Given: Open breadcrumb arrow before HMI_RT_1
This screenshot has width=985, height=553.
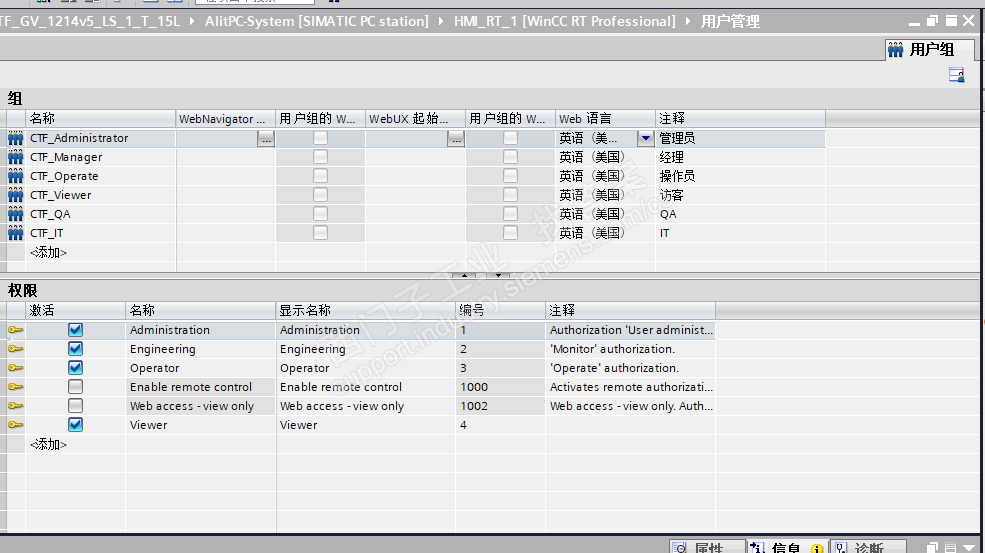Looking at the screenshot, I should click(x=441, y=21).
